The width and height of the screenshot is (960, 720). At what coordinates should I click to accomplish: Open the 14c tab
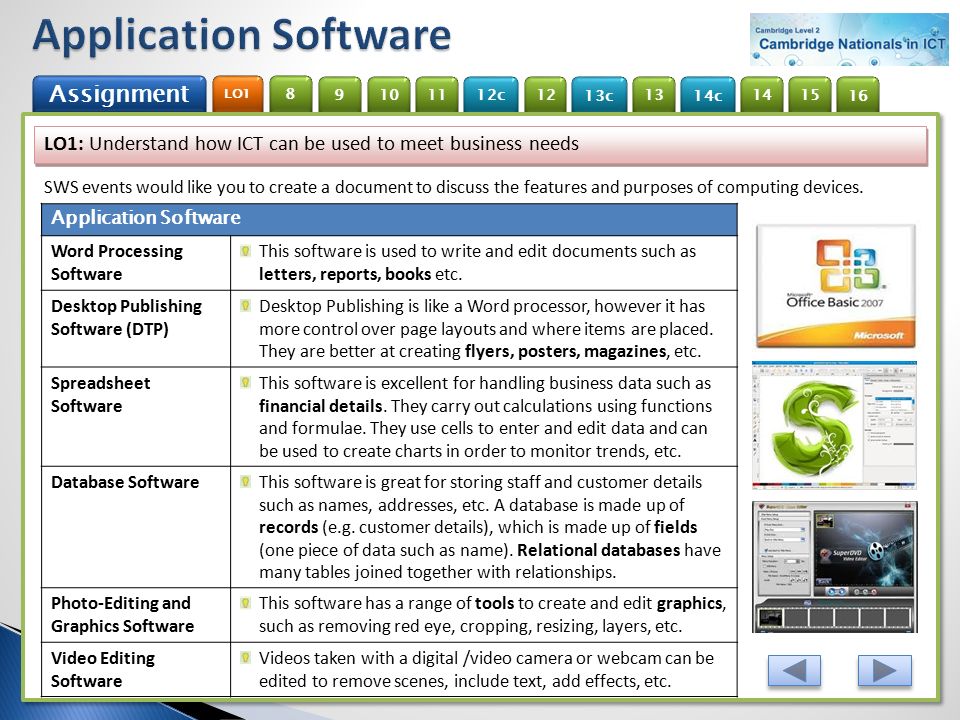point(708,94)
